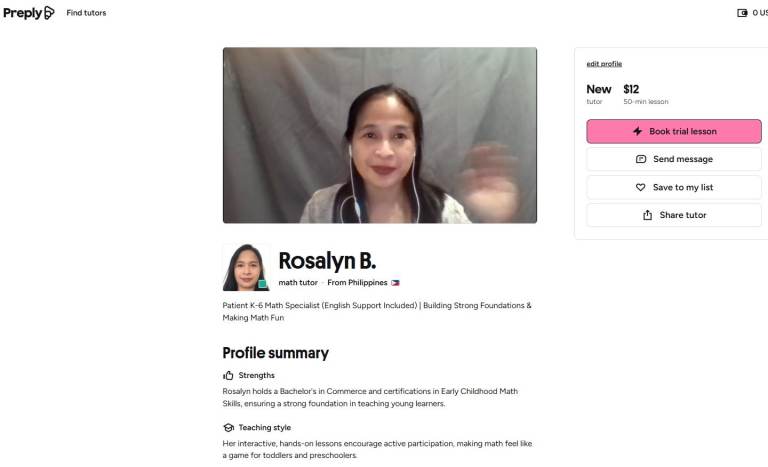
Task: Open the edit profile link
Action: [x=604, y=64]
